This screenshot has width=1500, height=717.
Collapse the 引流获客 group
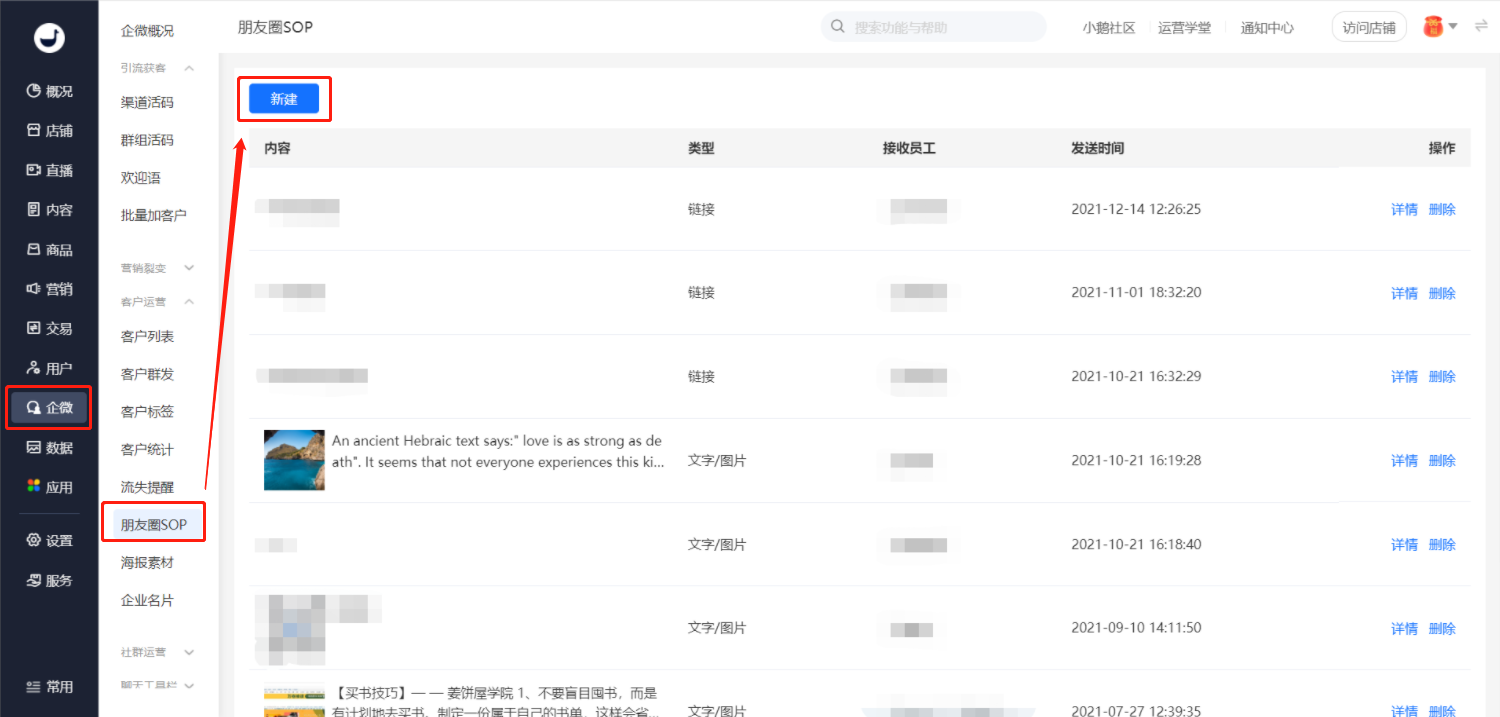189,68
